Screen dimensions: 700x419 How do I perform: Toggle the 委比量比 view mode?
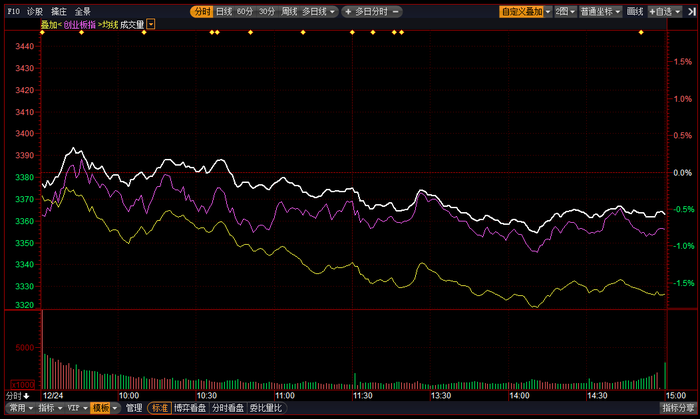[x=266, y=408]
